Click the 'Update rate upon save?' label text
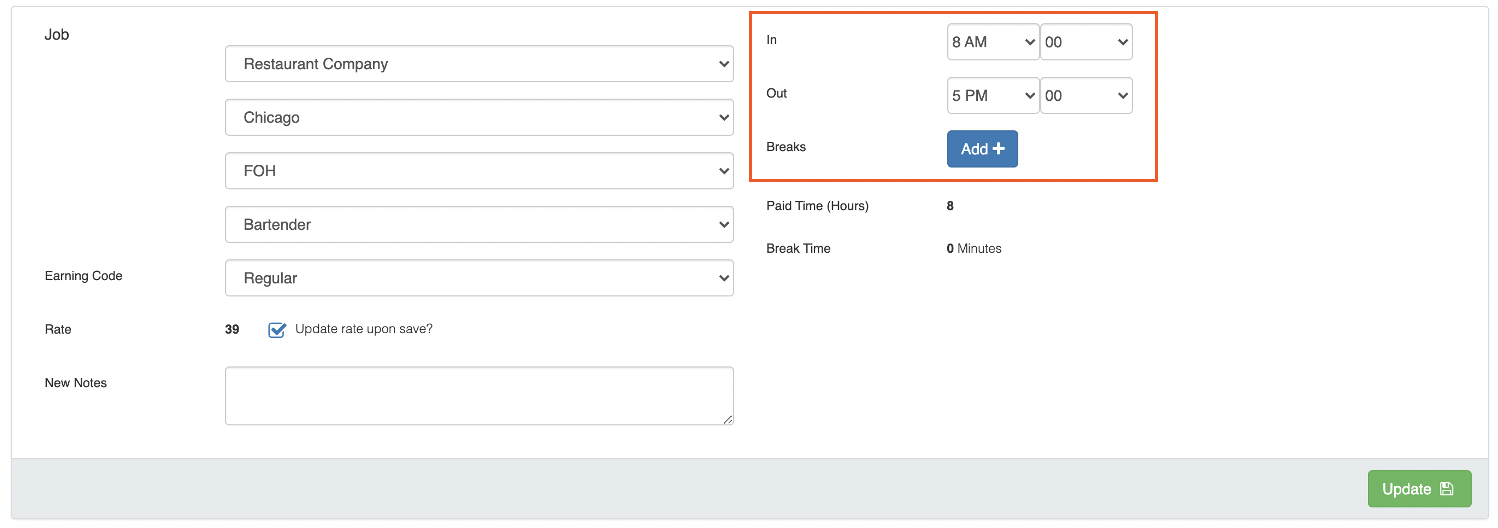Screen dimensions: 1498x528 tap(364, 329)
